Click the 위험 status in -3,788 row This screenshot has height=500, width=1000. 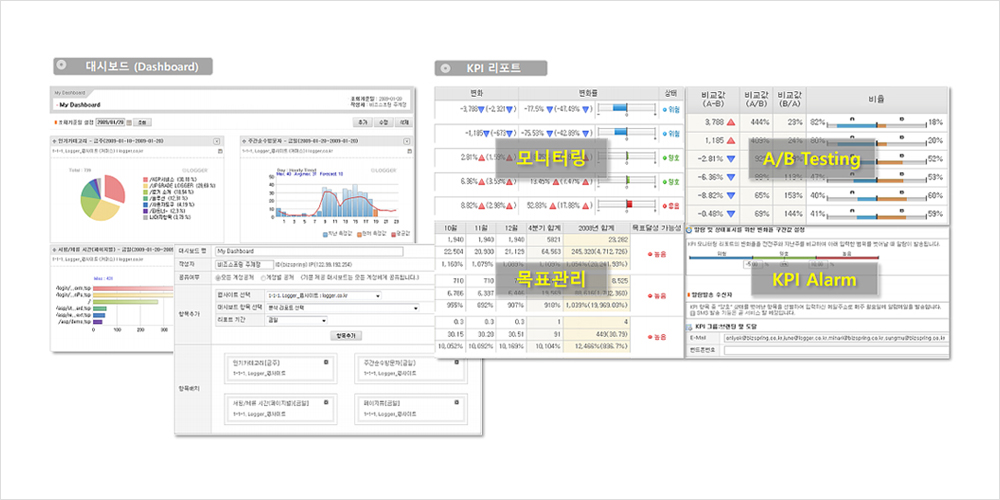coord(670,110)
